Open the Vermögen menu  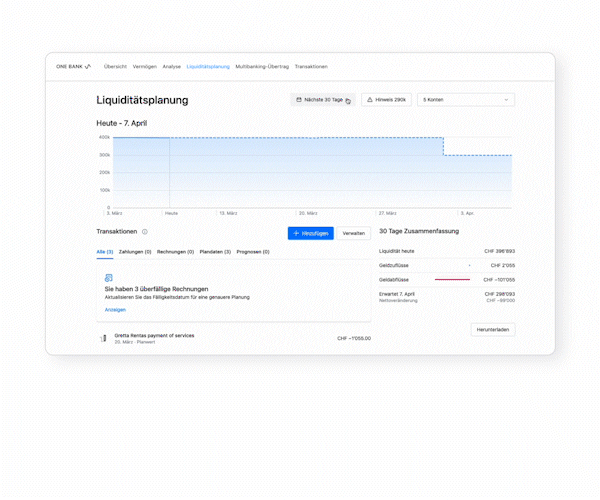tap(145, 67)
